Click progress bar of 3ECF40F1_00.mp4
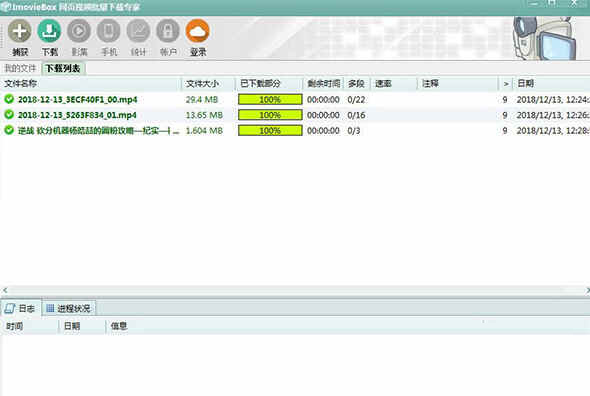 pyautogui.click(x=270, y=99)
